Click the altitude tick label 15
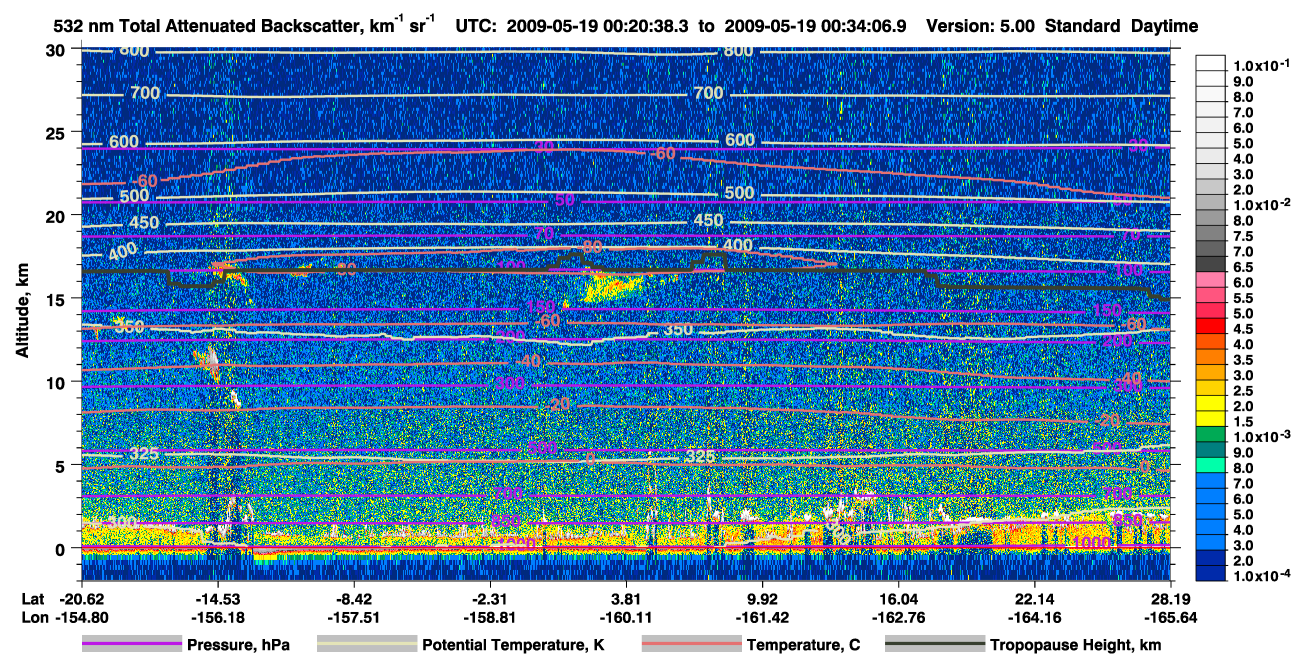 tap(58, 298)
